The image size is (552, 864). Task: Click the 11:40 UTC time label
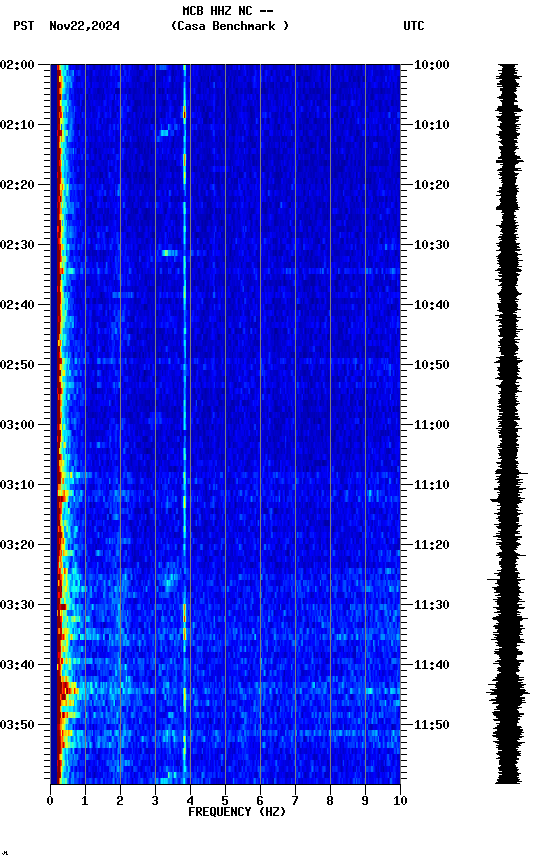point(432,665)
